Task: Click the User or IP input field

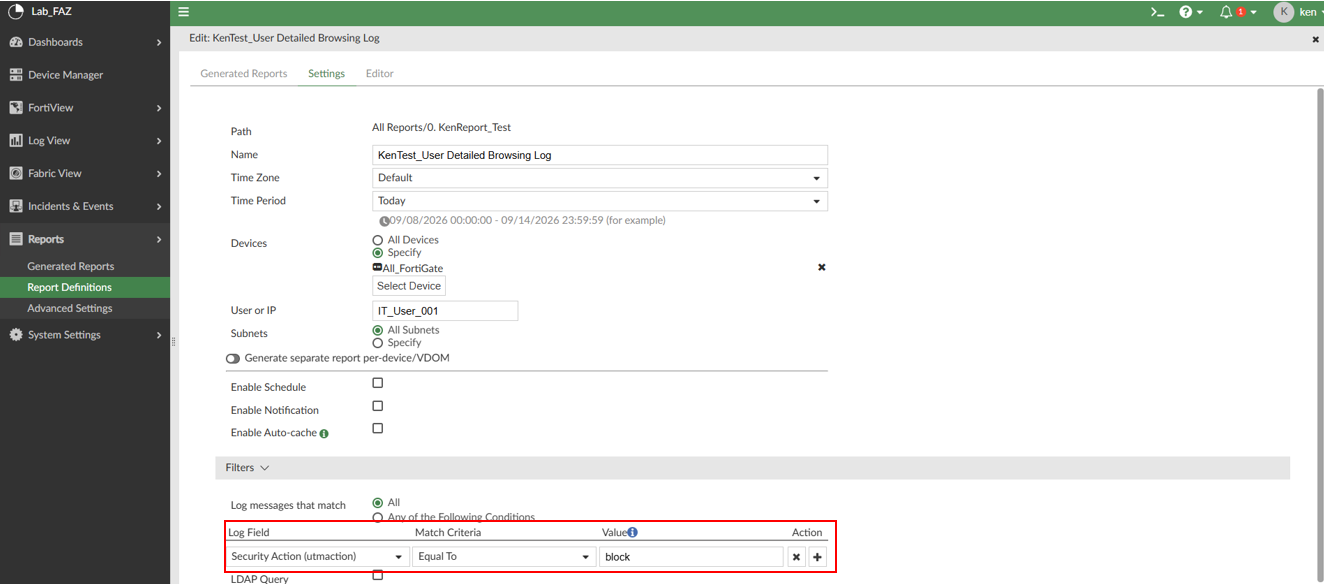Action: (445, 311)
